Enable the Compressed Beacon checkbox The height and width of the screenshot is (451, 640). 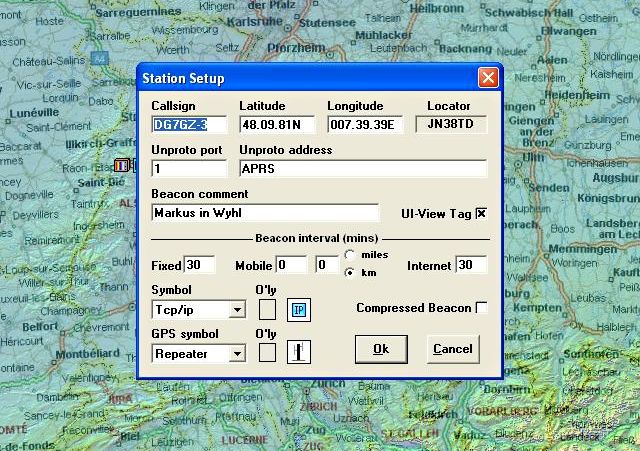(481, 308)
